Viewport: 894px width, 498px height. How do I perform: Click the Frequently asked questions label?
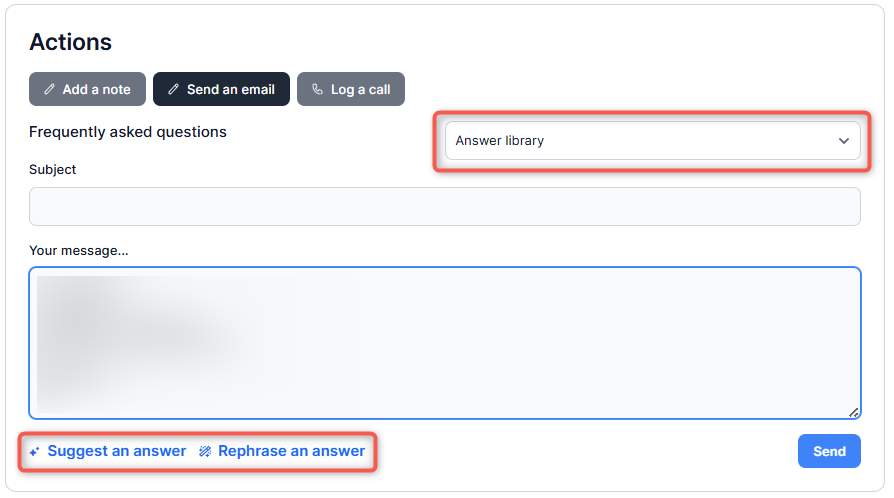coord(128,132)
